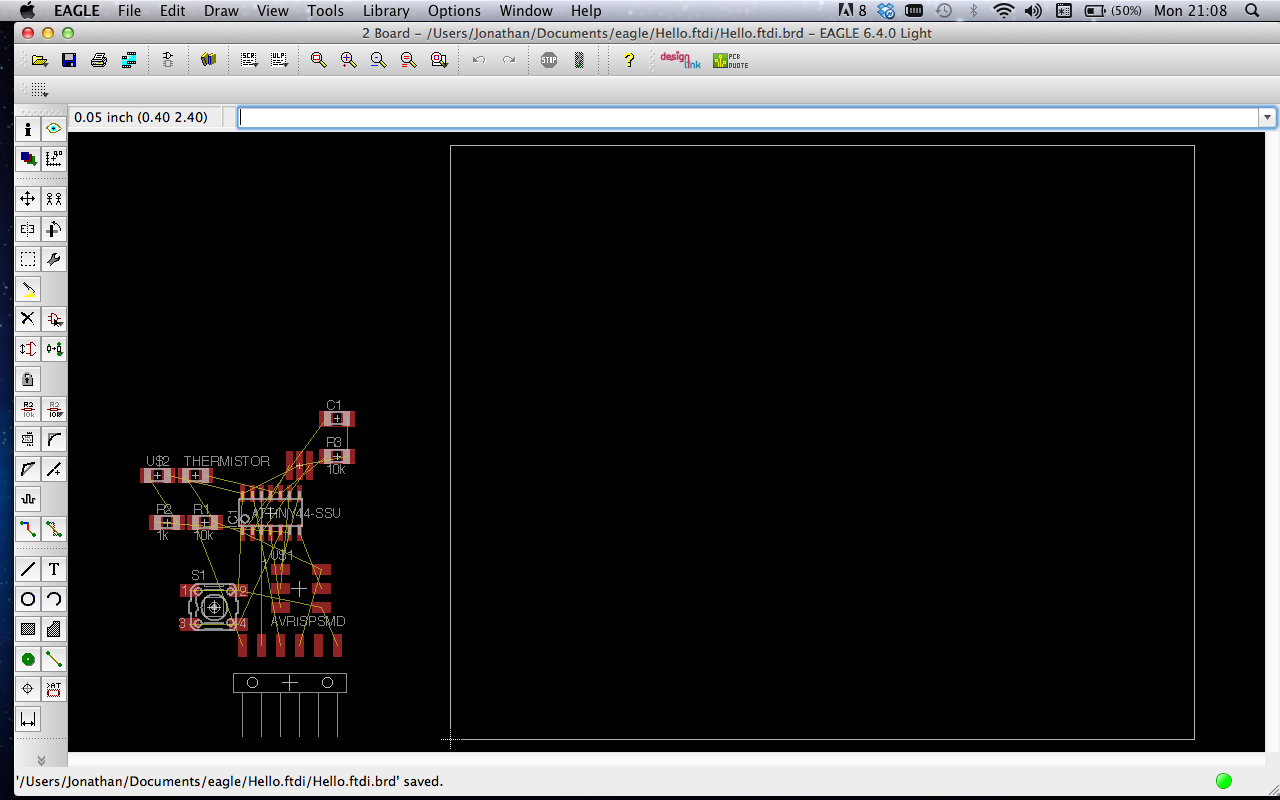
Task: Select the Mark tool
Action: click(x=54, y=158)
